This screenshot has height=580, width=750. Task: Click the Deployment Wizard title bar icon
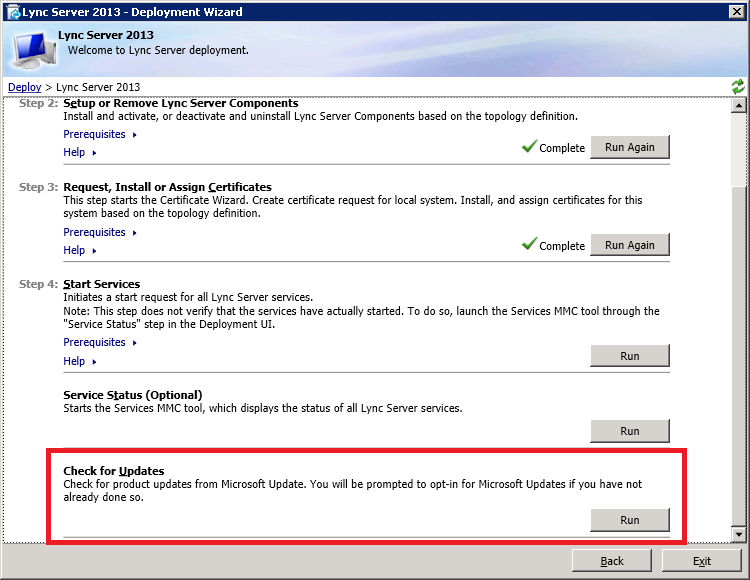[x=14, y=12]
